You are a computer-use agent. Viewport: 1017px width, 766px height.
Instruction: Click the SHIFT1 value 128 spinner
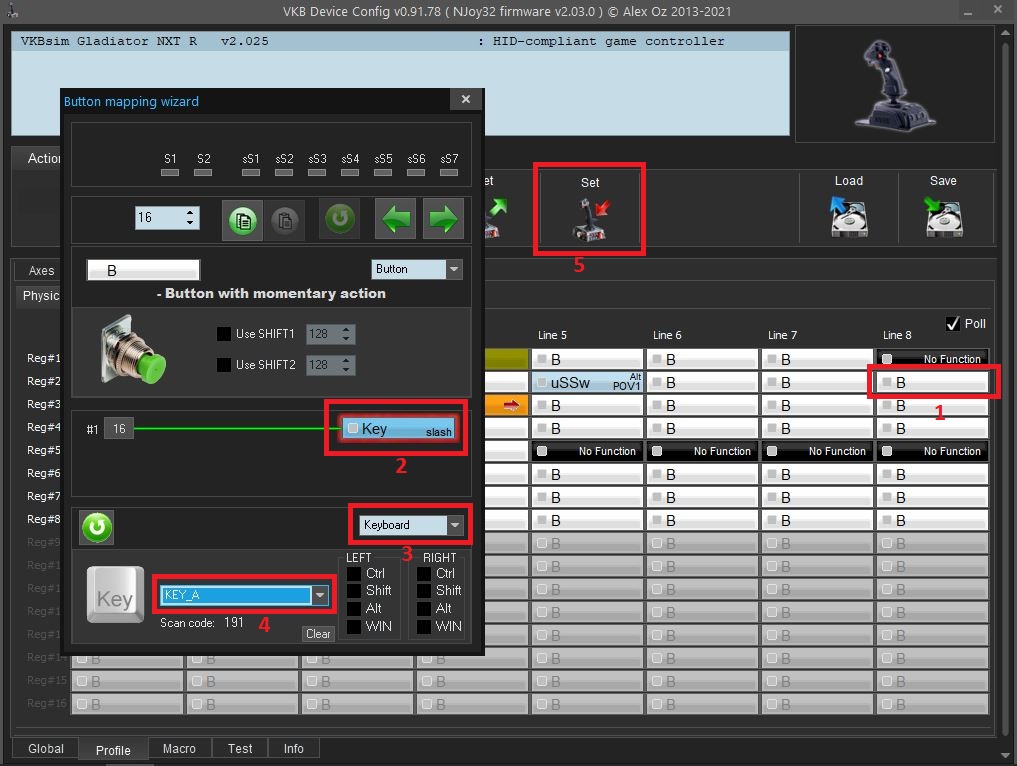[331, 334]
